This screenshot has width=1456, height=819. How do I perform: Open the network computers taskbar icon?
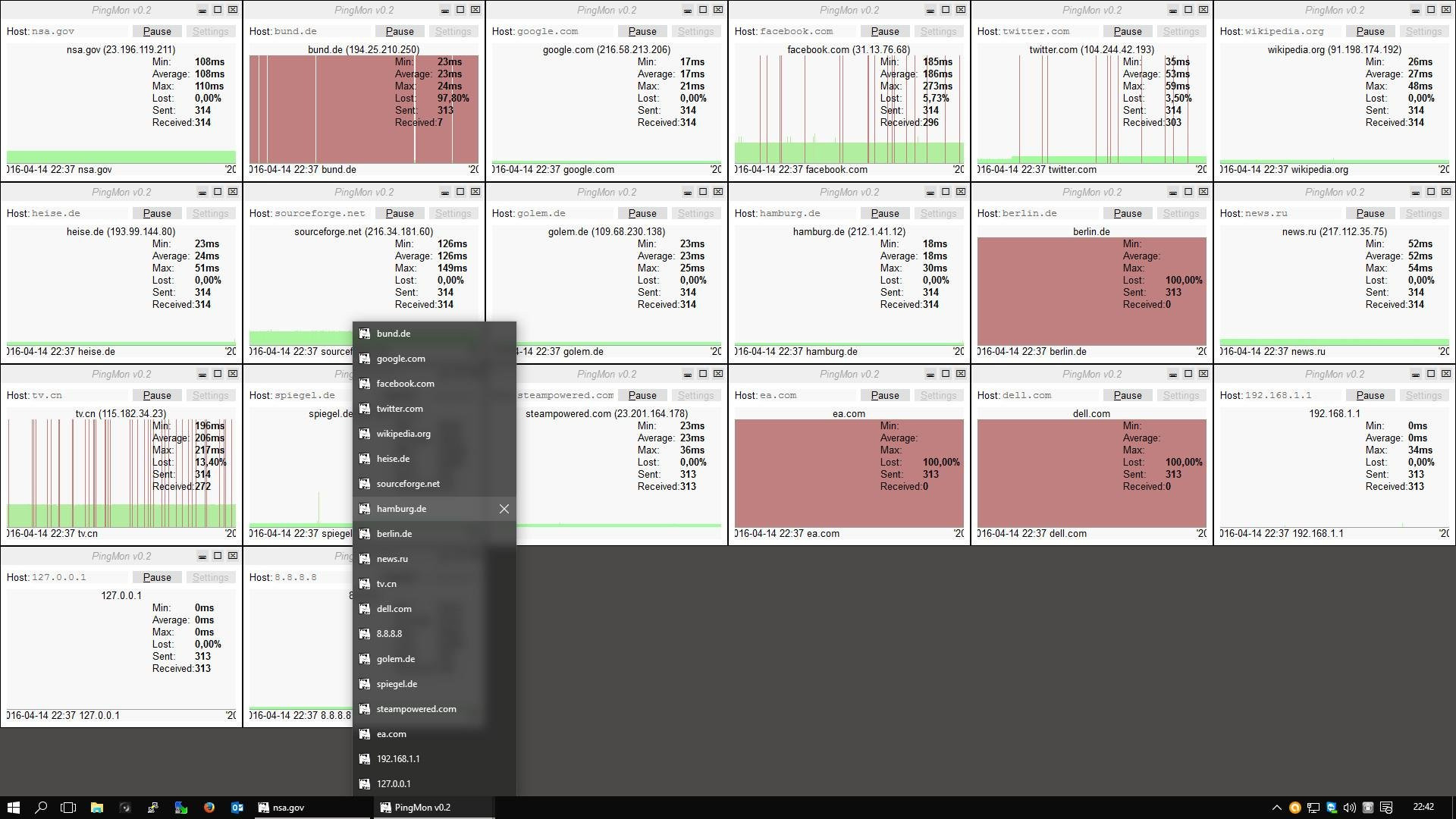(x=153, y=808)
